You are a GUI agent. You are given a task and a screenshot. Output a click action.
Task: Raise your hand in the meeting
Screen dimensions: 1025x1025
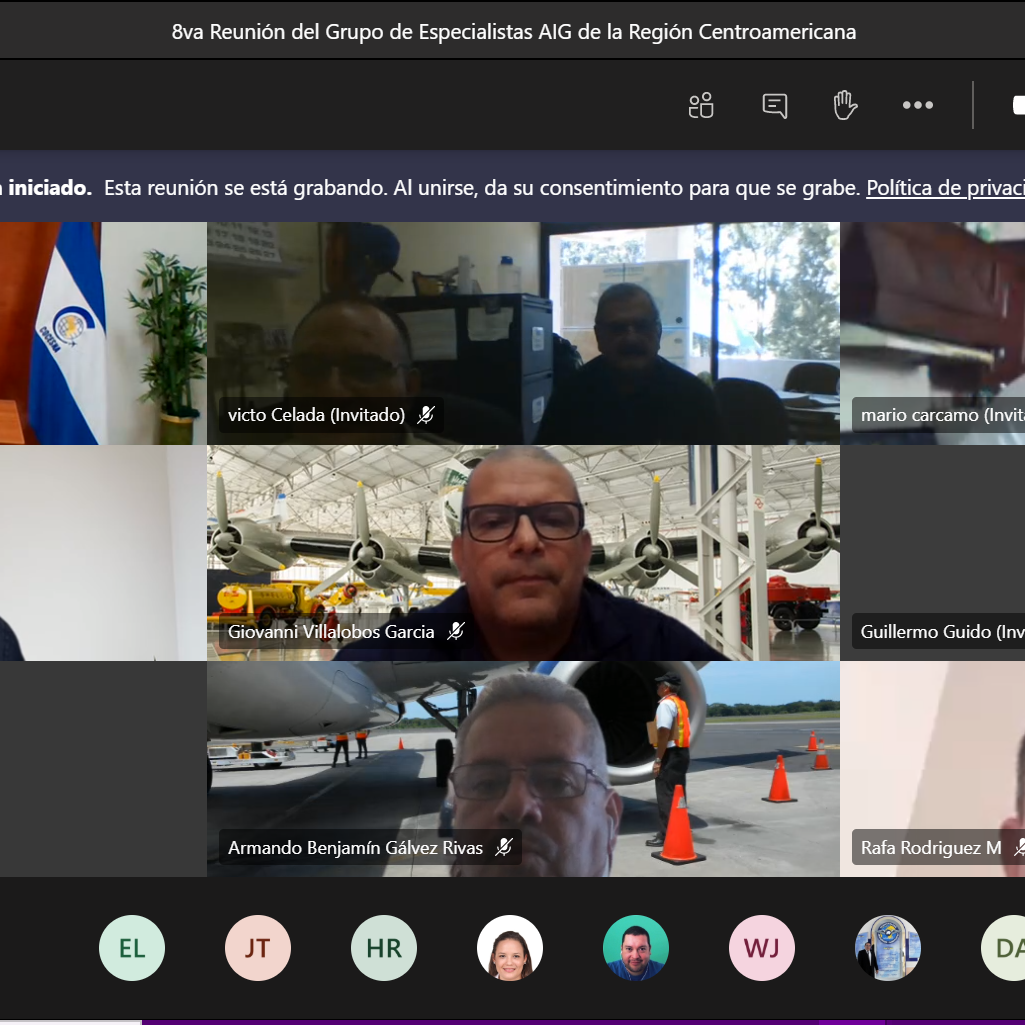click(846, 105)
